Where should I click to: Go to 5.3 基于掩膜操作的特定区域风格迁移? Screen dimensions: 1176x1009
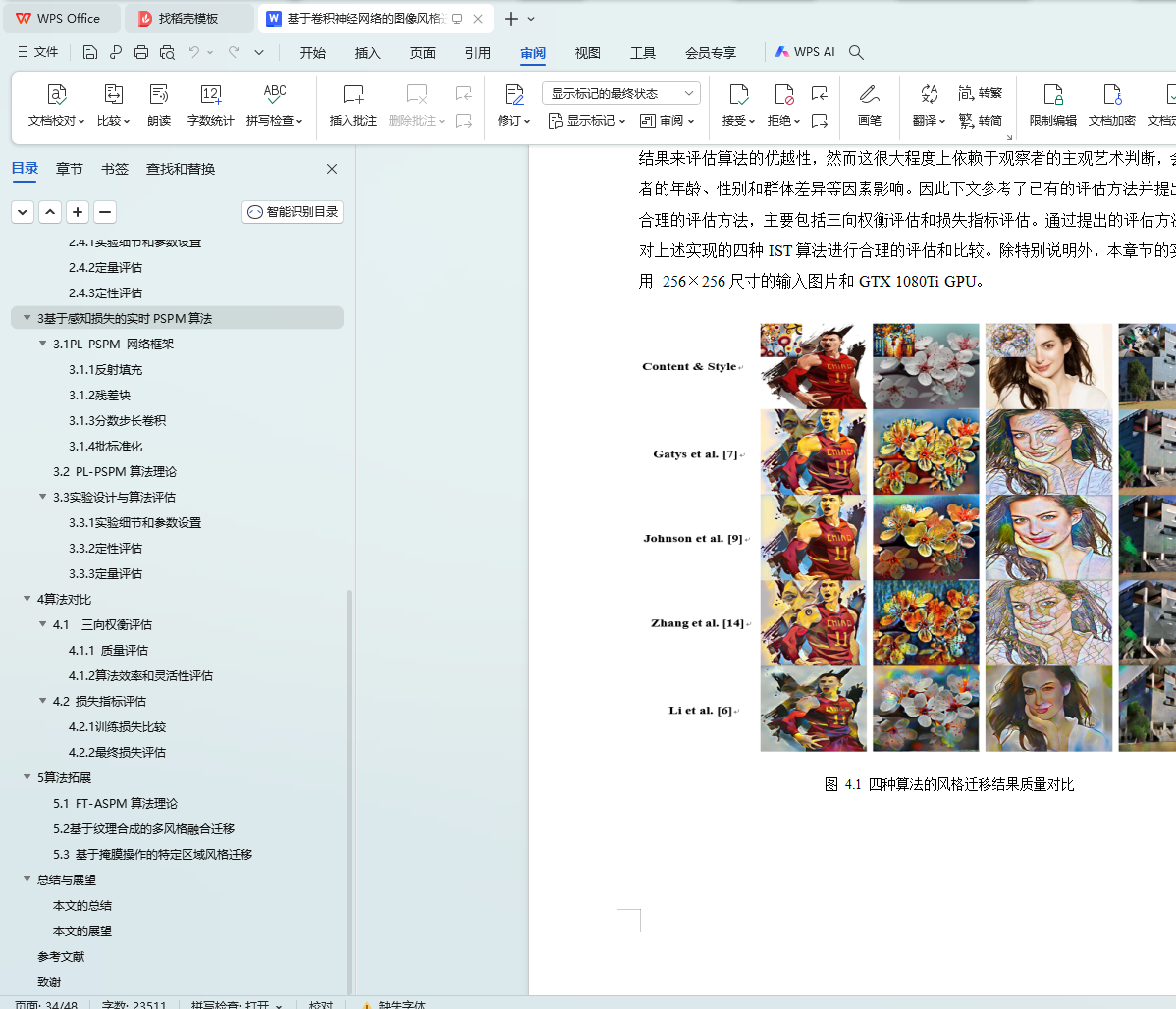pos(152,854)
